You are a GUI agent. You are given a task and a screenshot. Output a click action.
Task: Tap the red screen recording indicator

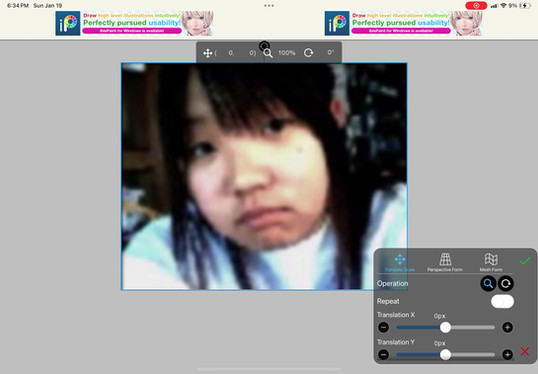coord(476,5)
